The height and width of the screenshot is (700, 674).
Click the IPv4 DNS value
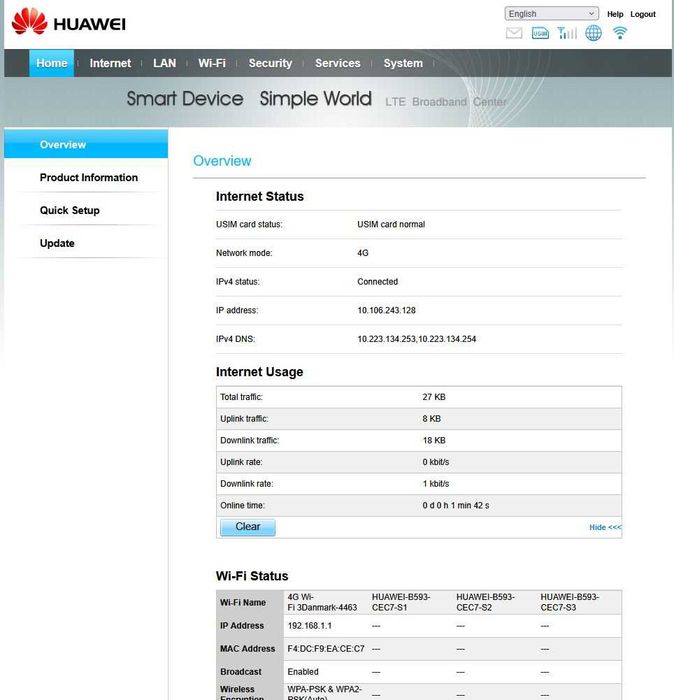point(416,339)
